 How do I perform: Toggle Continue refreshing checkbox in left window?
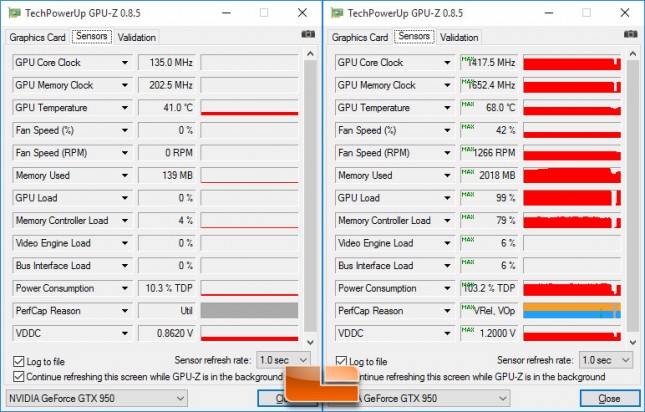point(19,376)
